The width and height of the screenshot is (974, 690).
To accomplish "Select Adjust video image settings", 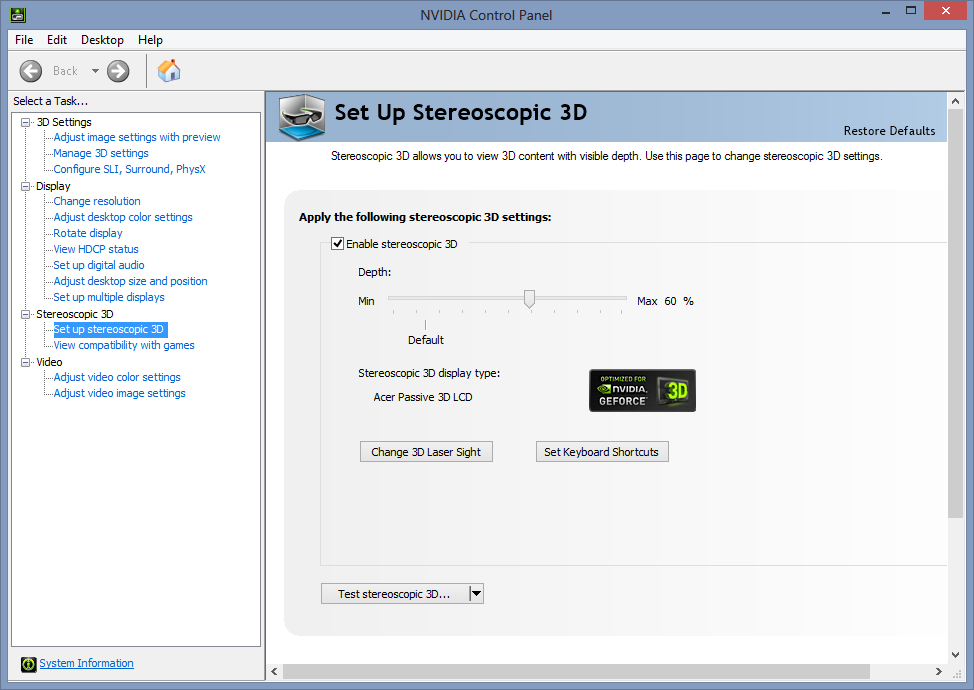I will click(x=119, y=394).
